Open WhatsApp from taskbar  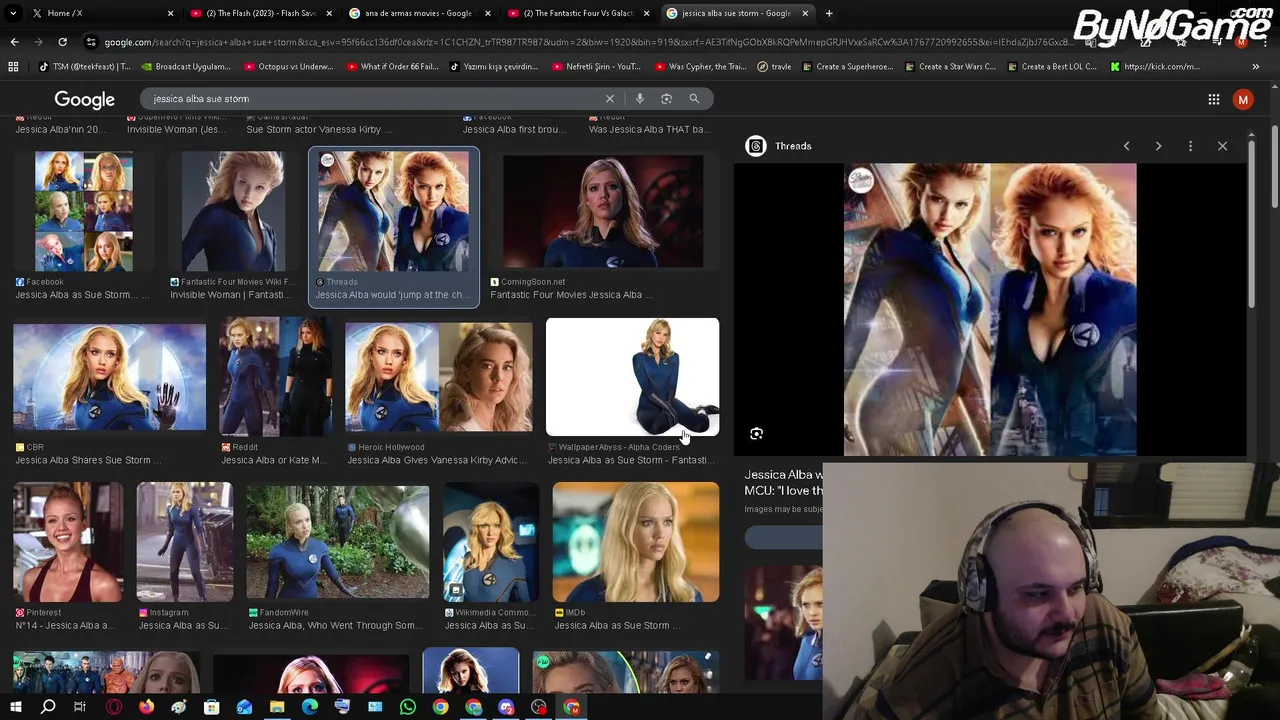point(408,708)
